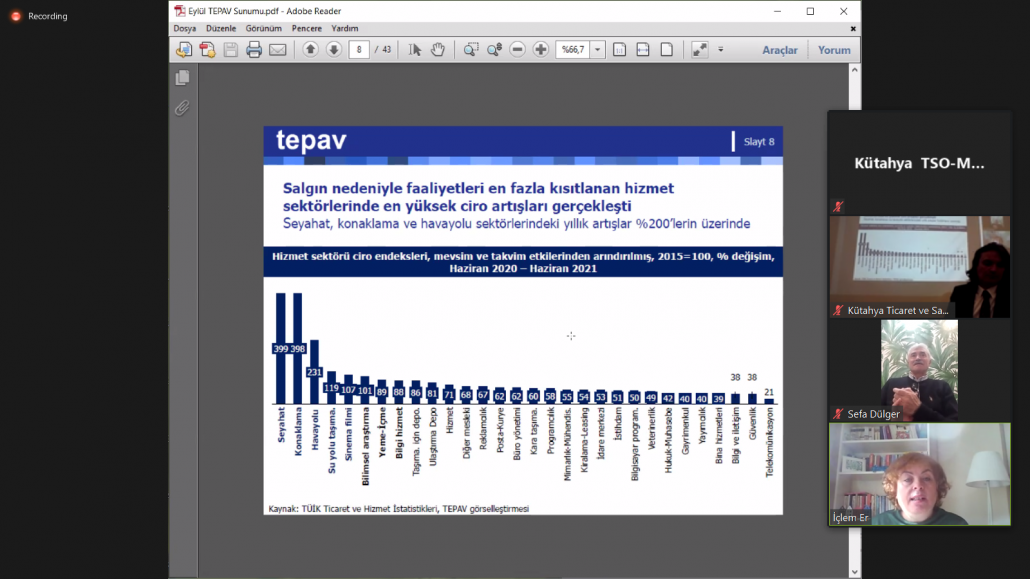The width and height of the screenshot is (1030, 579).
Task: Show the page thumbnails panel
Action: (183, 78)
